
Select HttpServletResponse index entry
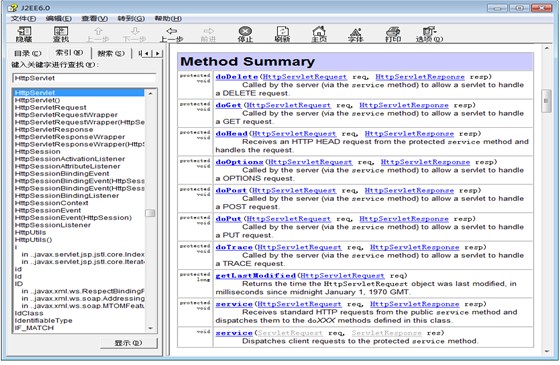coord(54,130)
